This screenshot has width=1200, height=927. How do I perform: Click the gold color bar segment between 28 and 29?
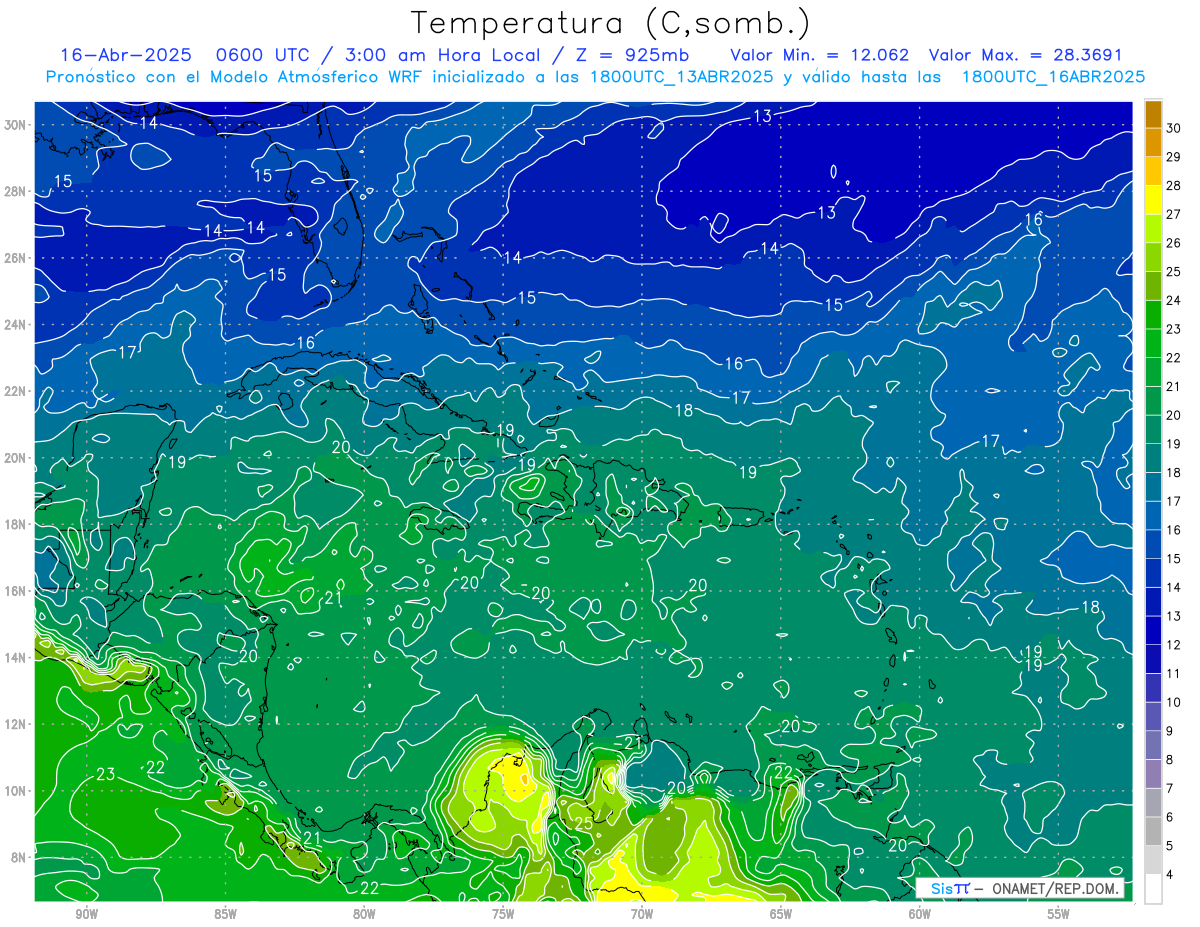pyautogui.click(x=1153, y=171)
